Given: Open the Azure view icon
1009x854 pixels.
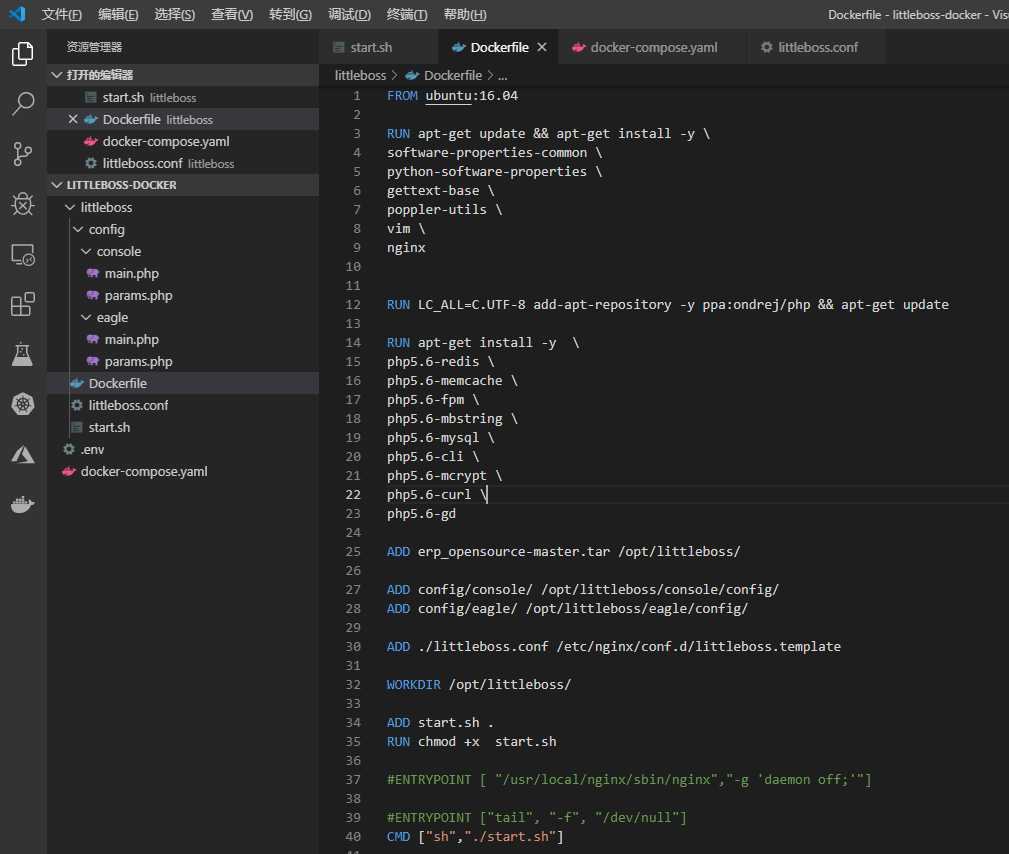Looking at the screenshot, I should (x=23, y=455).
